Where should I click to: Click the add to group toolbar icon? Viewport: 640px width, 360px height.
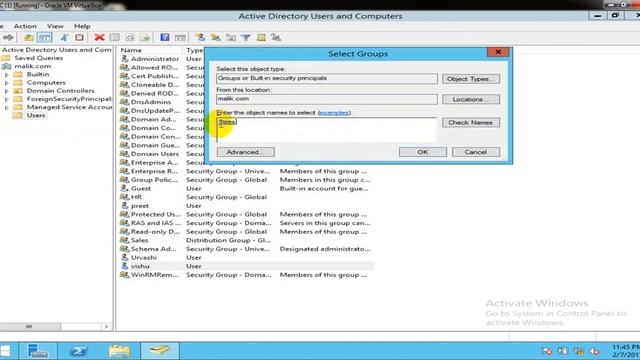coord(276,38)
